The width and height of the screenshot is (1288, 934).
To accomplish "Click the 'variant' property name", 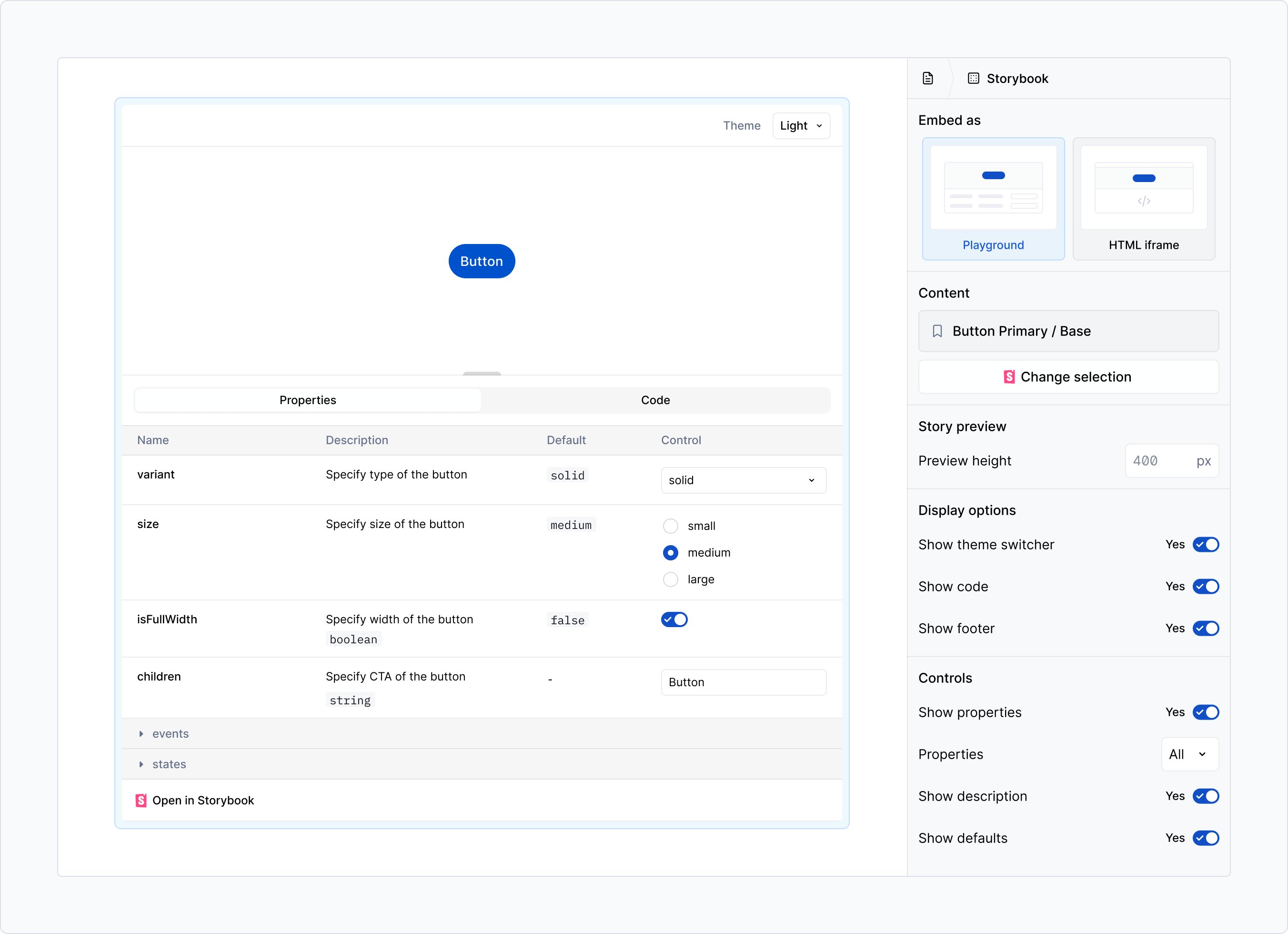I will (x=156, y=474).
